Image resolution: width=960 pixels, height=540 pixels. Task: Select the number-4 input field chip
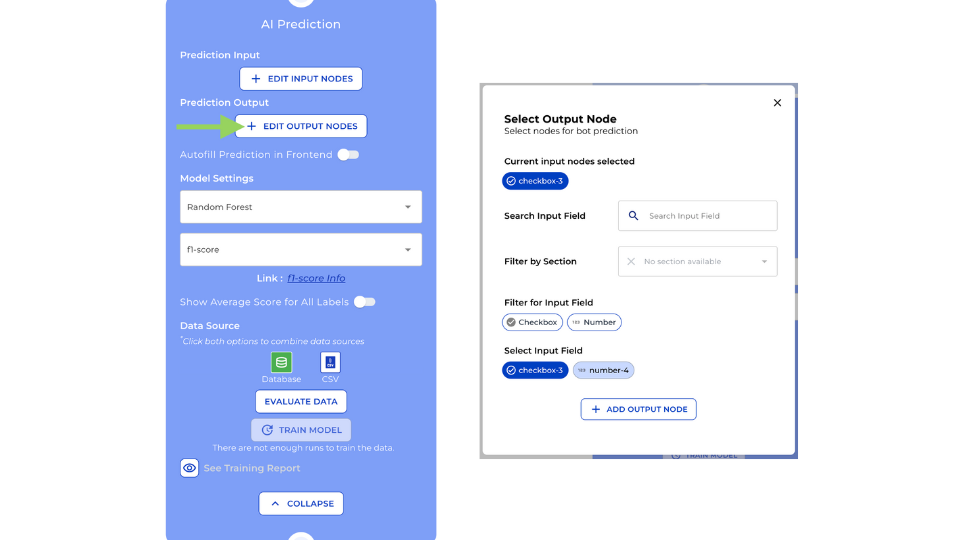603,370
